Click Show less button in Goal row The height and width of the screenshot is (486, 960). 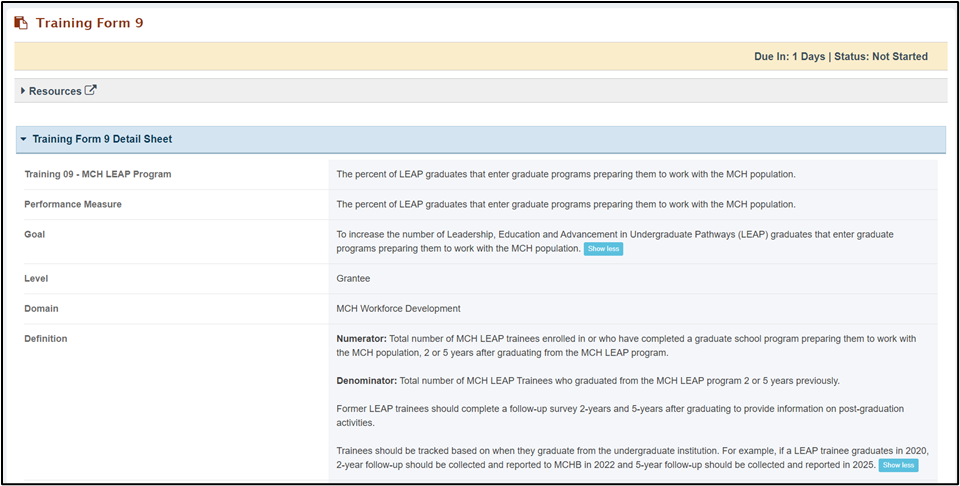[603, 249]
